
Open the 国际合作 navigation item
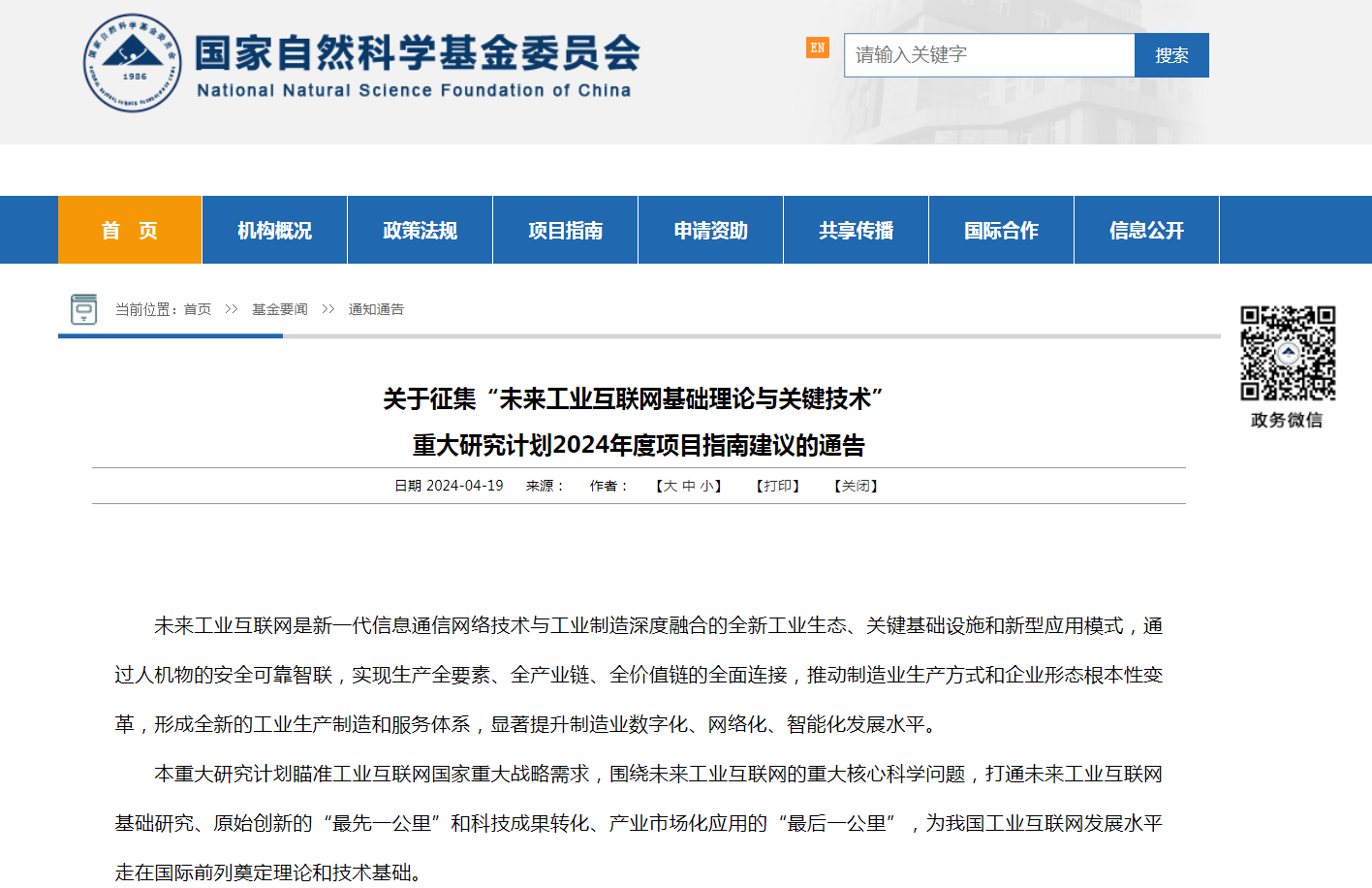point(1001,231)
